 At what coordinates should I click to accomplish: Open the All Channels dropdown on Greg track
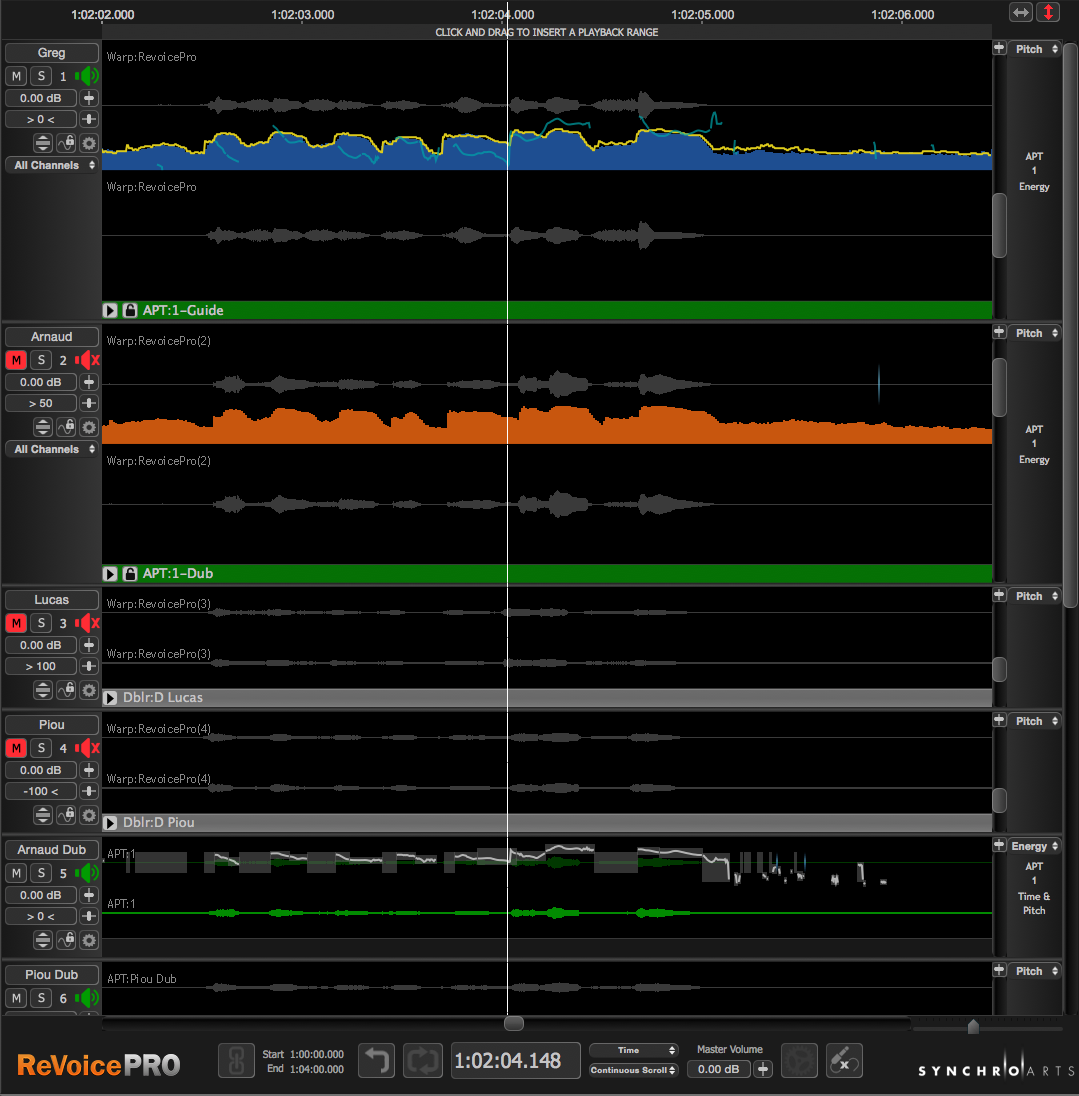click(x=50, y=165)
